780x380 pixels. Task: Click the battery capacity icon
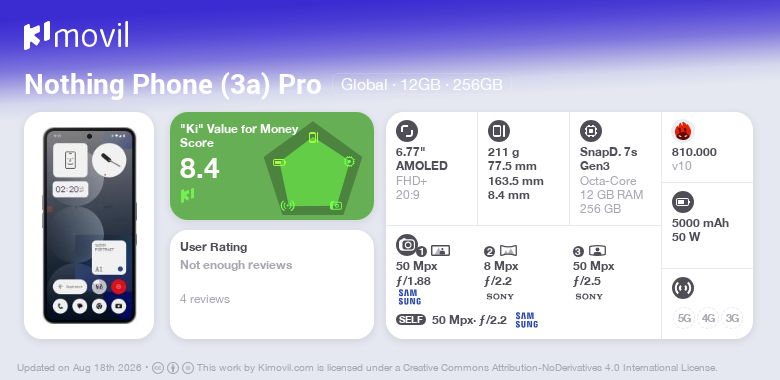[683, 202]
